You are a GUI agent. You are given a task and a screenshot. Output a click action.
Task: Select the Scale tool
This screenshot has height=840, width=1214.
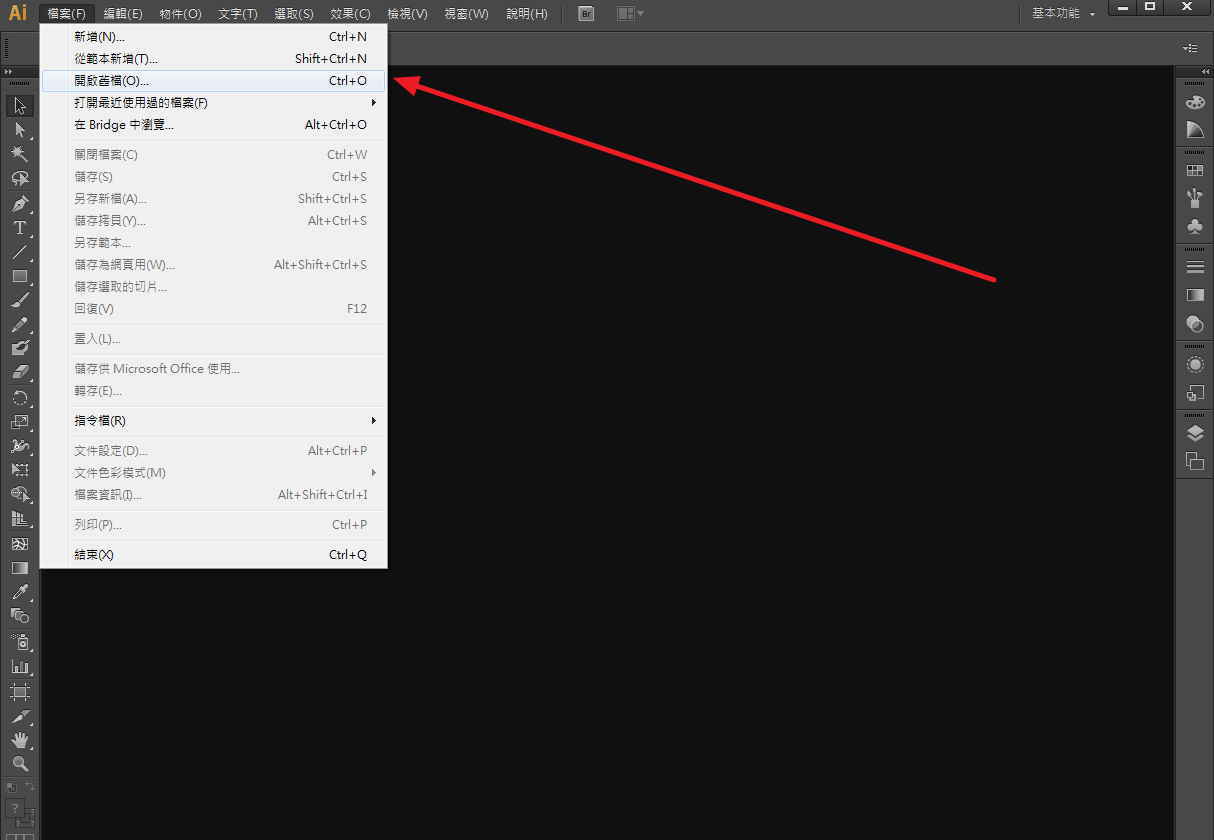[19, 422]
